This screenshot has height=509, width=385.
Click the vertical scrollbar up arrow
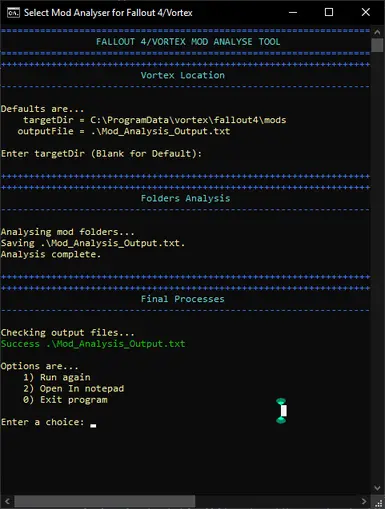[x=377, y=32]
